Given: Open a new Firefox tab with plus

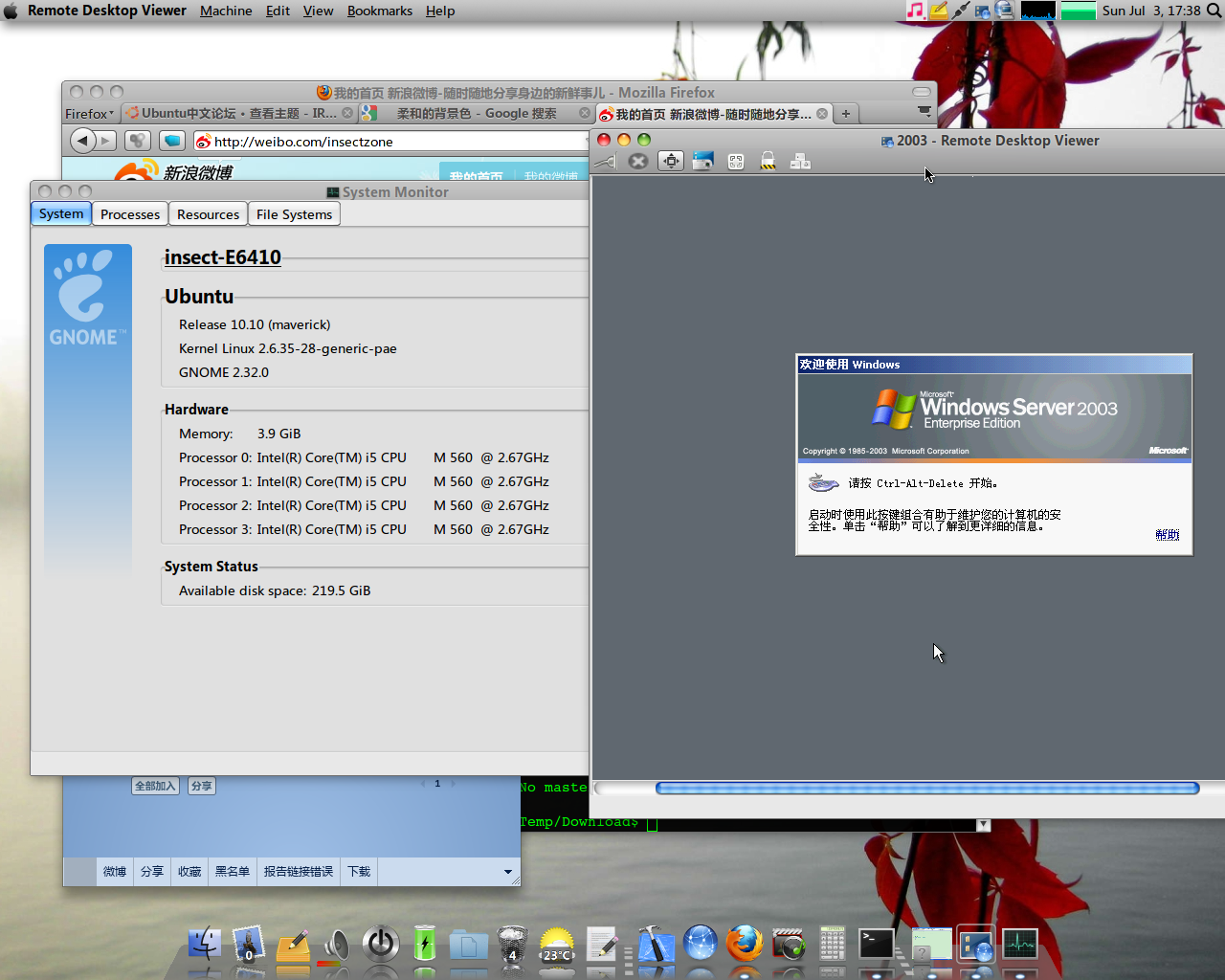Looking at the screenshot, I should [846, 114].
